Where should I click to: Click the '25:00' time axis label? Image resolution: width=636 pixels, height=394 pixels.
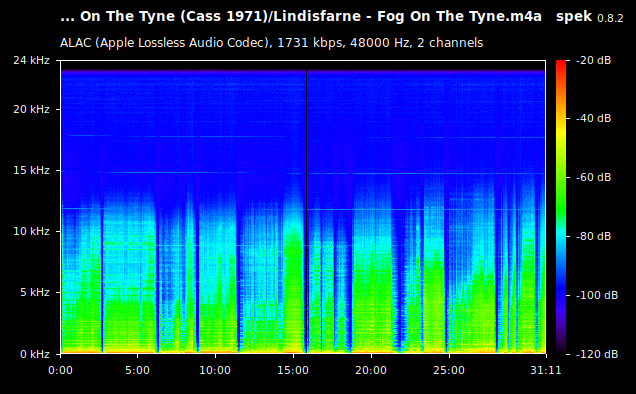click(449, 370)
